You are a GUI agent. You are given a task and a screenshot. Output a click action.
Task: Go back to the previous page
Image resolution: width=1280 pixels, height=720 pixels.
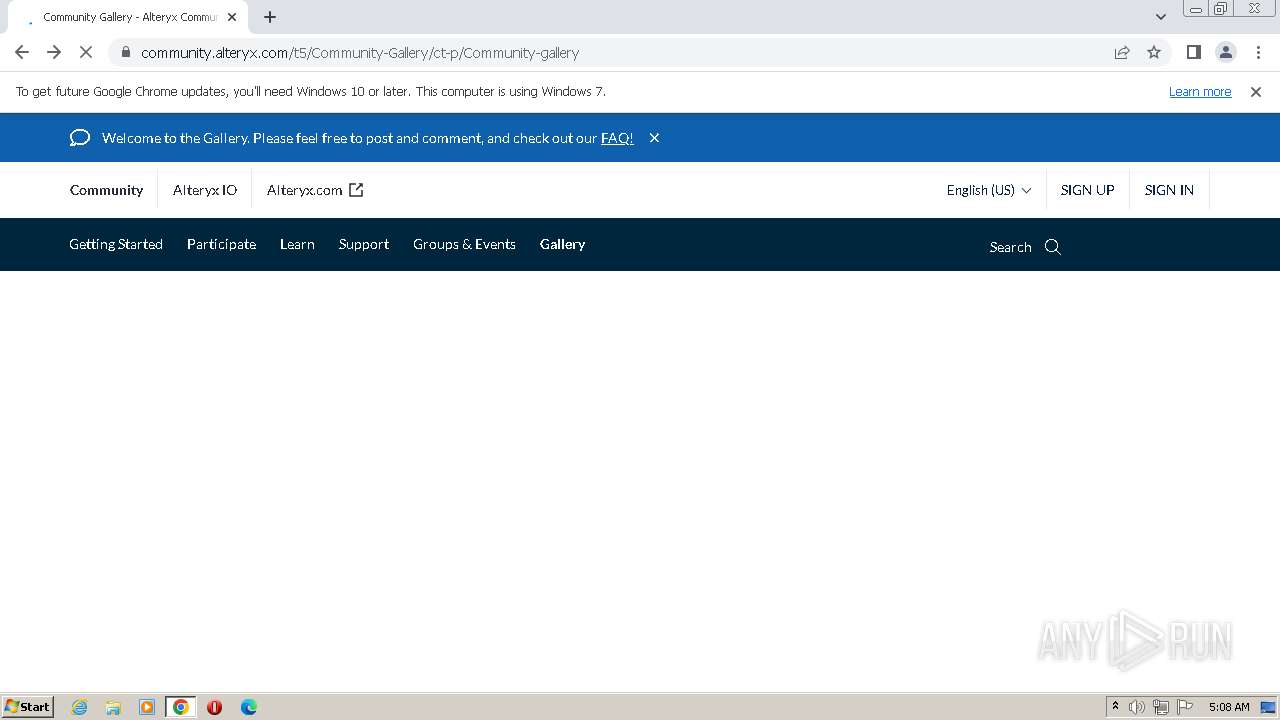[22, 52]
